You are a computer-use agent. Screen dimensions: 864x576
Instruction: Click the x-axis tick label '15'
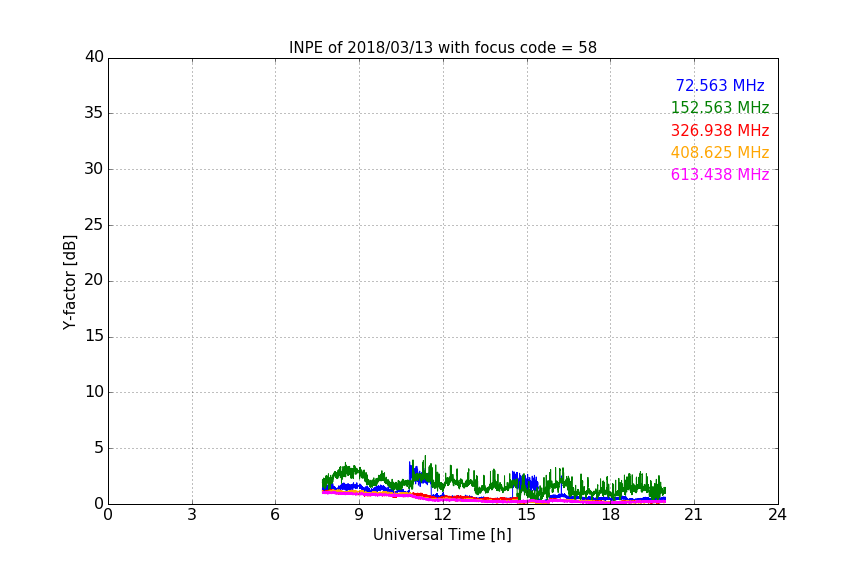coord(526,515)
